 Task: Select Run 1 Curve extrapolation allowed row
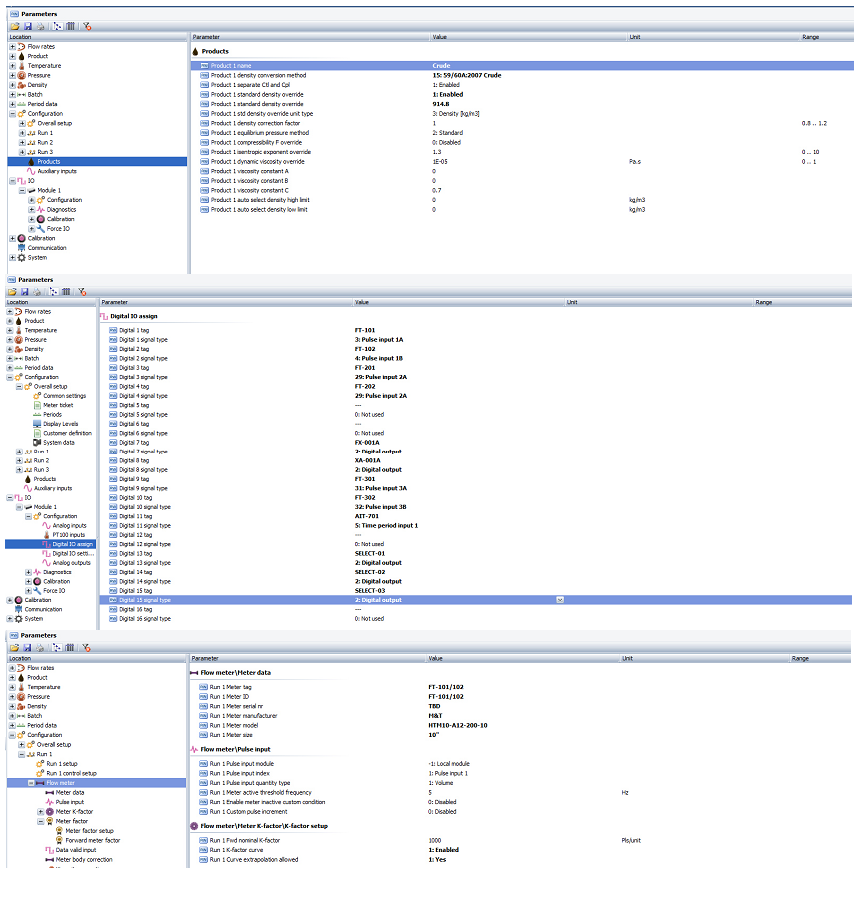pos(521,860)
